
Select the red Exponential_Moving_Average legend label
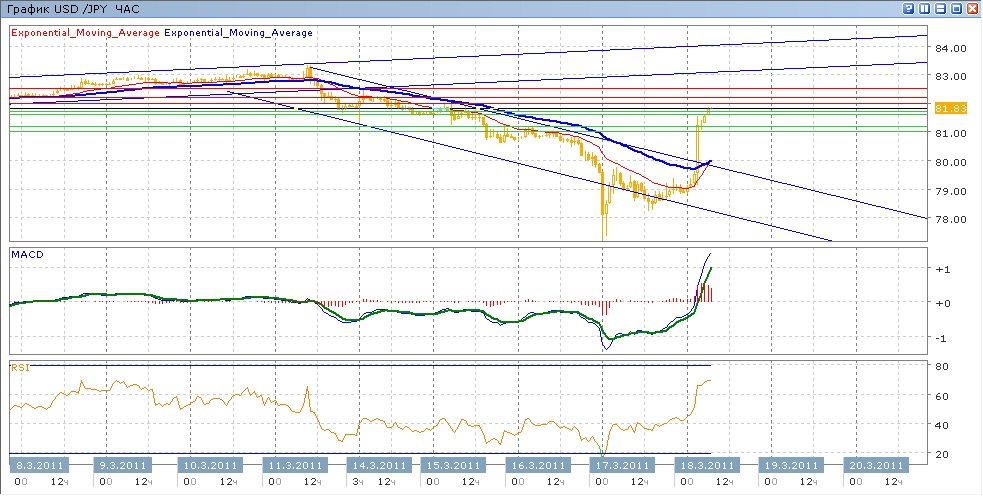click(x=85, y=33)
